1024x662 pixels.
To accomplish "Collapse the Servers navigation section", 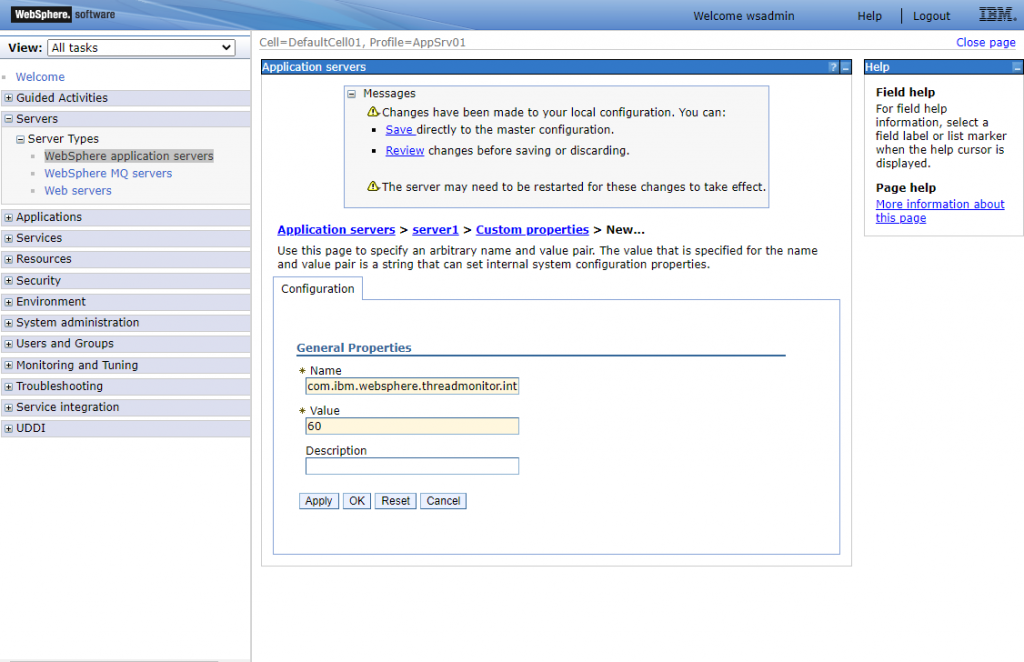I will (x=8, y=119).
